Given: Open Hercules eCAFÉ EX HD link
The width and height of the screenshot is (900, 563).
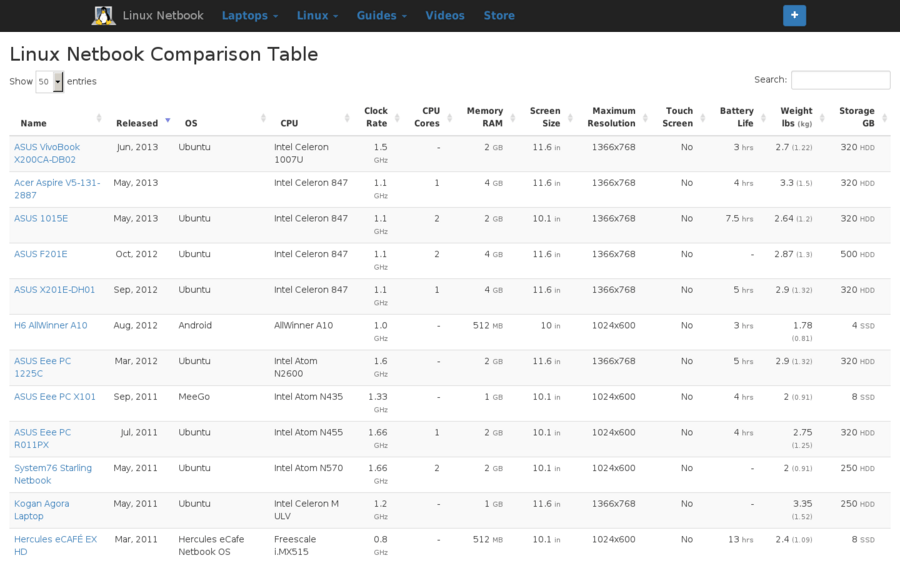Looking at the screenshot, I should coord(55,545).
